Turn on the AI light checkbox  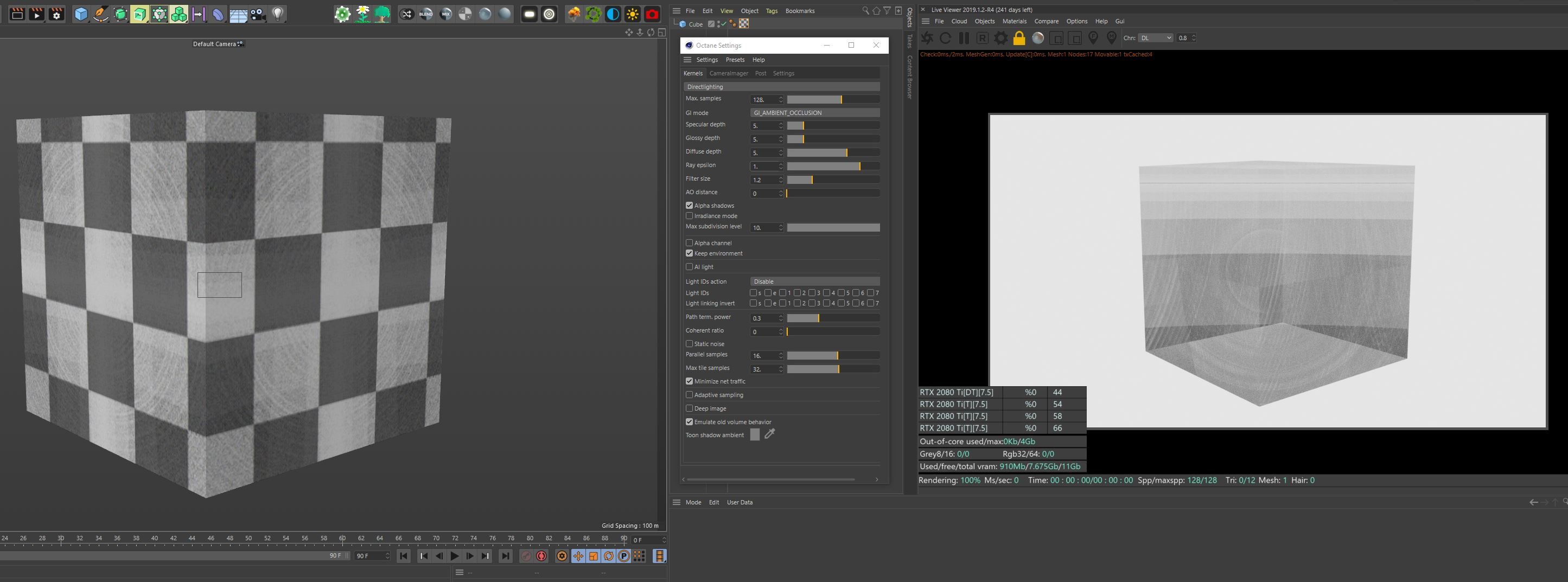(689, 267)
